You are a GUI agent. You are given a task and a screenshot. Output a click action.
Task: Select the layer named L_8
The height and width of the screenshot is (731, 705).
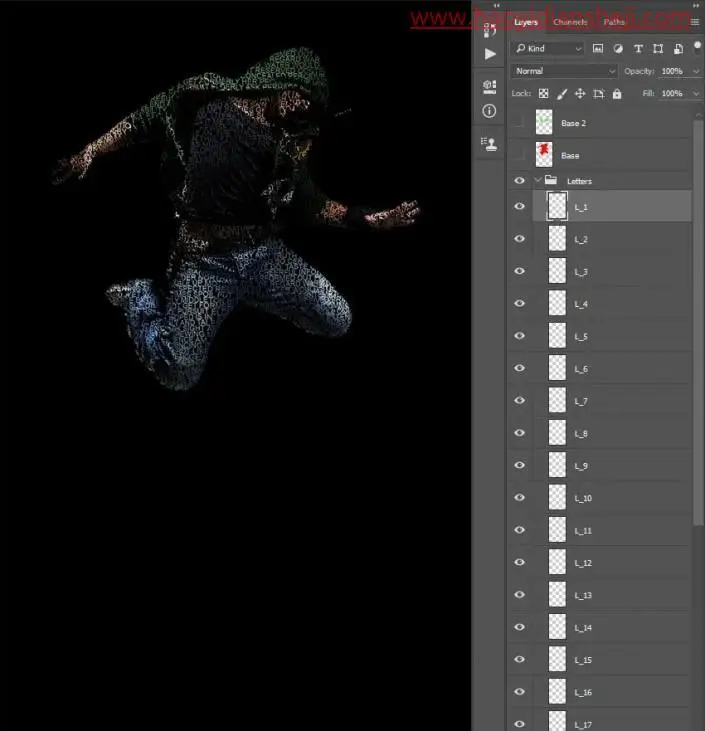(x=581, y=434)
